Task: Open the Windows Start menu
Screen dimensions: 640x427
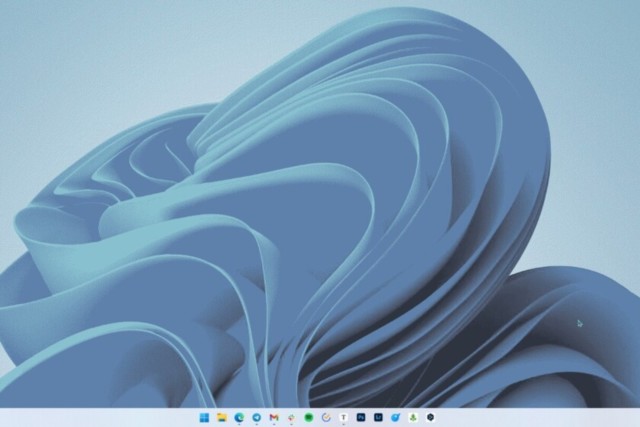Action: tap(204, 417)
